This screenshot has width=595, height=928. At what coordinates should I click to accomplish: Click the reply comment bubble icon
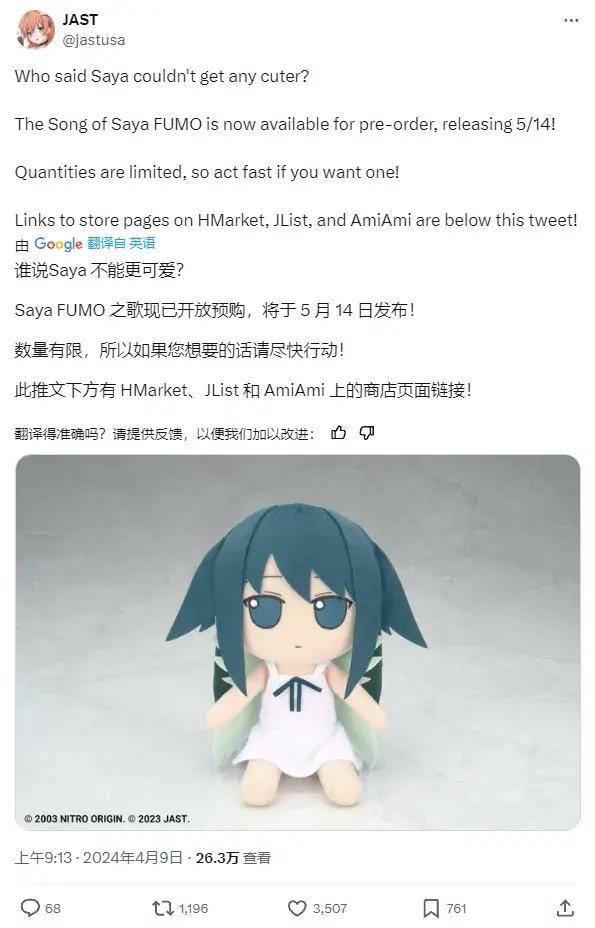30,908
